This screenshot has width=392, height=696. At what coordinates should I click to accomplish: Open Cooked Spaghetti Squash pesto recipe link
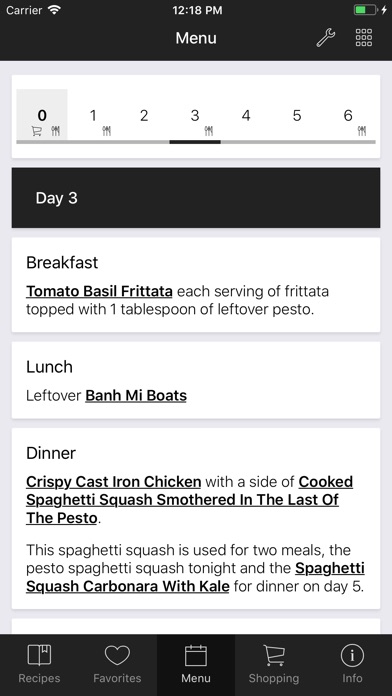click(190, 500)
